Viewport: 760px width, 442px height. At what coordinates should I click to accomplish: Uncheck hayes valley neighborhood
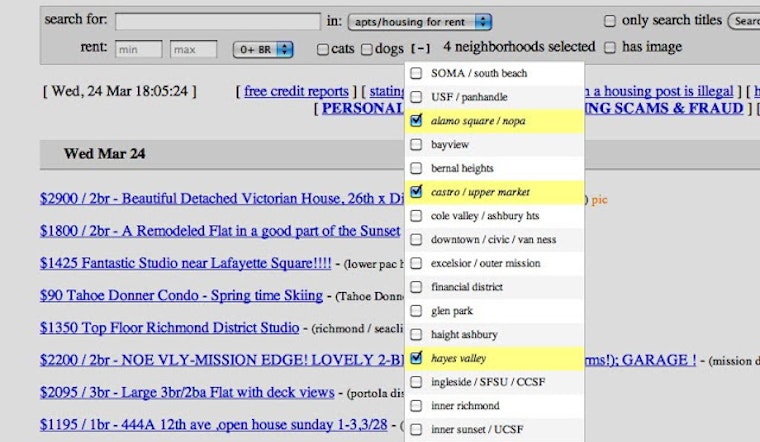416,358
